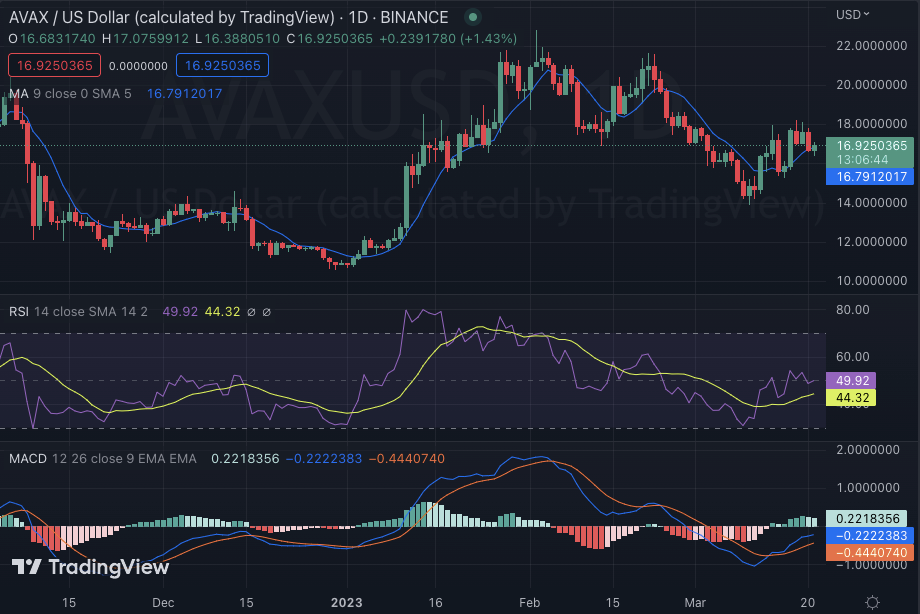Click the open price value 16.6831740
Viewport: 920px width, 614px height.
tap(58, 39)
